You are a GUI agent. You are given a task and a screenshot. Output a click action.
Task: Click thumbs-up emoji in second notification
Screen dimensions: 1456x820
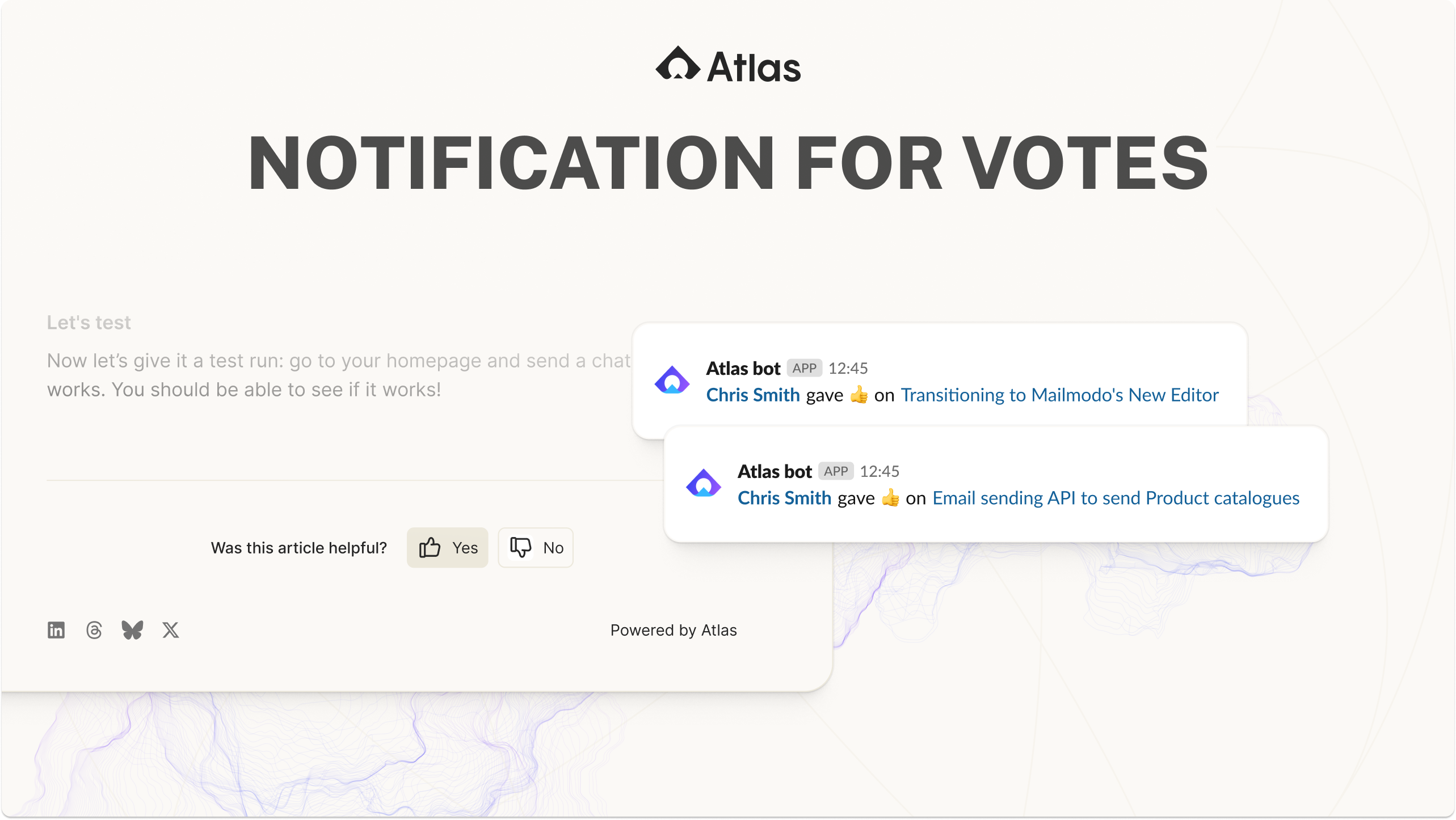click(890, 498)
